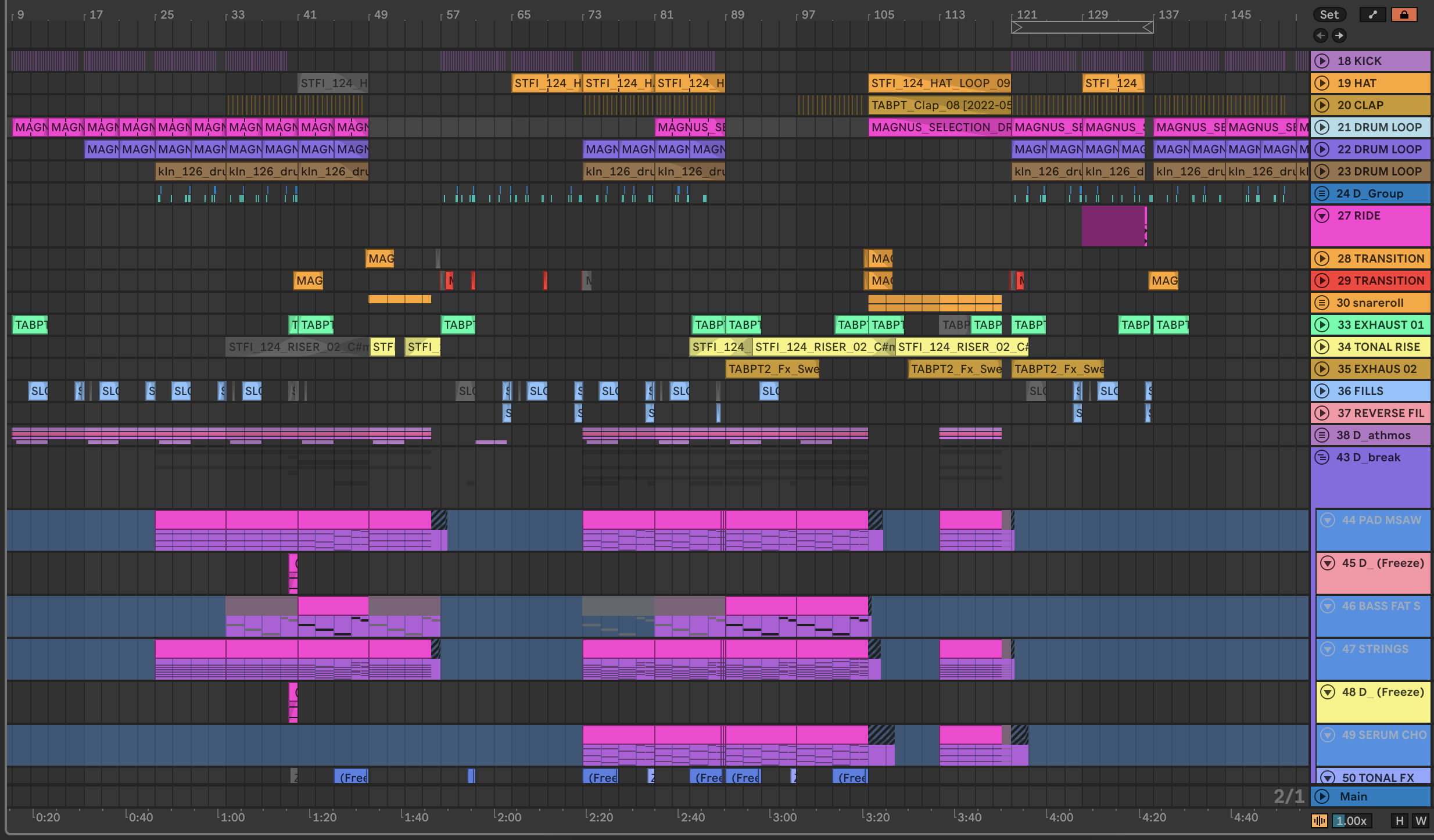Collapse the 50 TONAL FX track
This screenshot has height=840, width=1434.
tap(1328, 777)
